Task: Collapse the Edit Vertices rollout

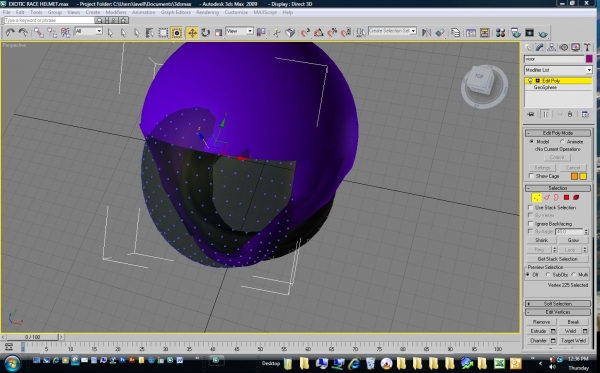Action: pos(558,312)
